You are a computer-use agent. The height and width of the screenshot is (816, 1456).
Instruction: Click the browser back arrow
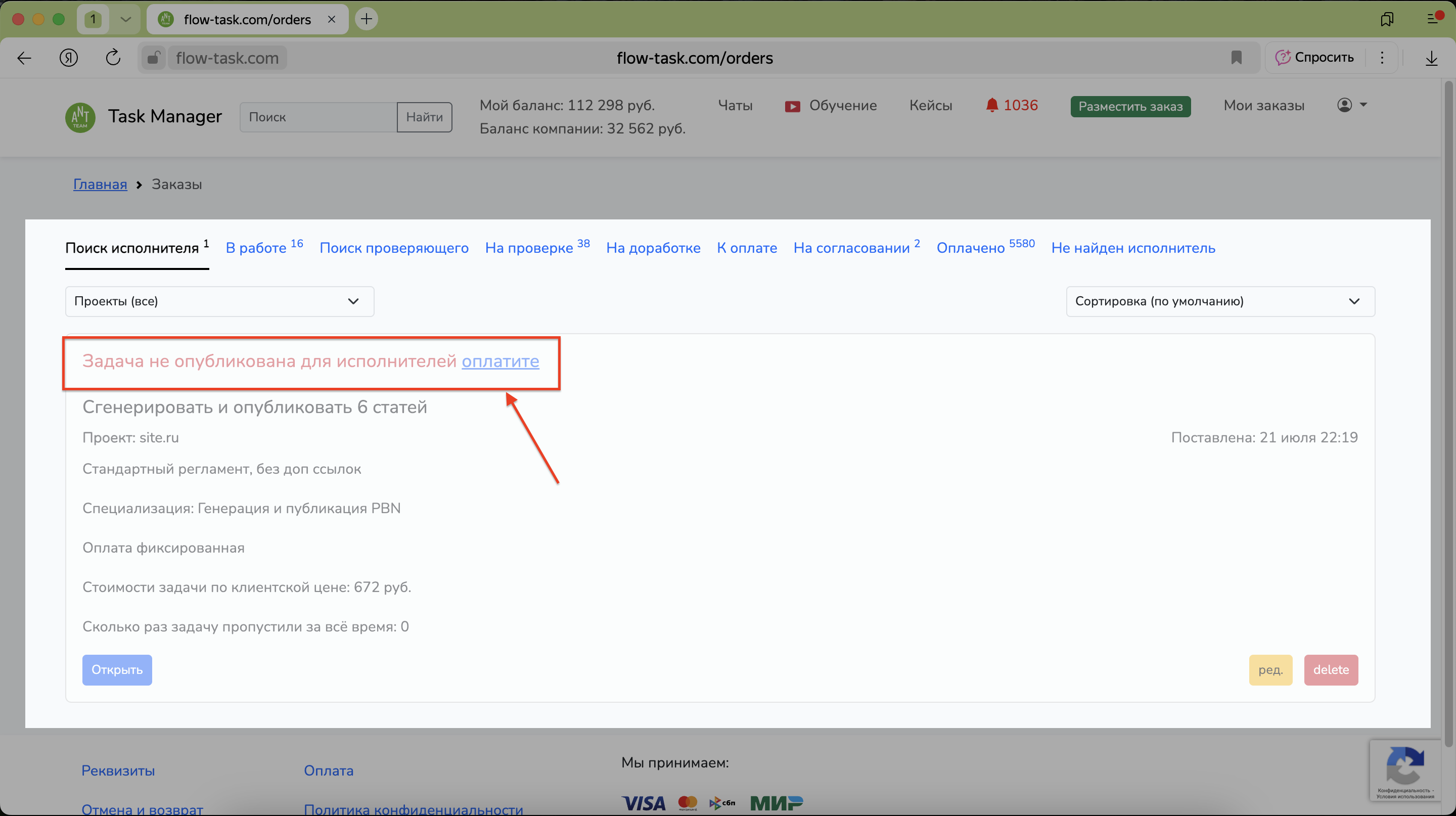point(24,58)
